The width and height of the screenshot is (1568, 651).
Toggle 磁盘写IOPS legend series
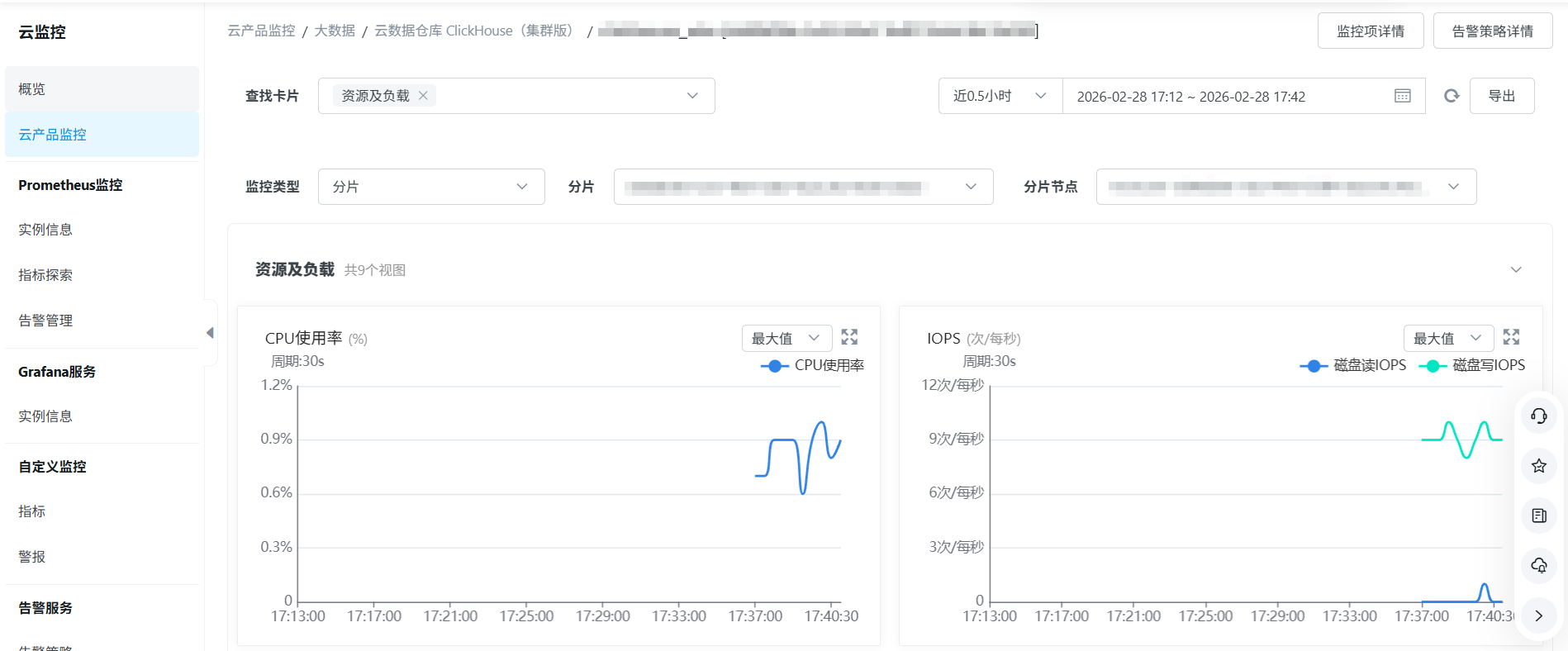point(1471,365)
